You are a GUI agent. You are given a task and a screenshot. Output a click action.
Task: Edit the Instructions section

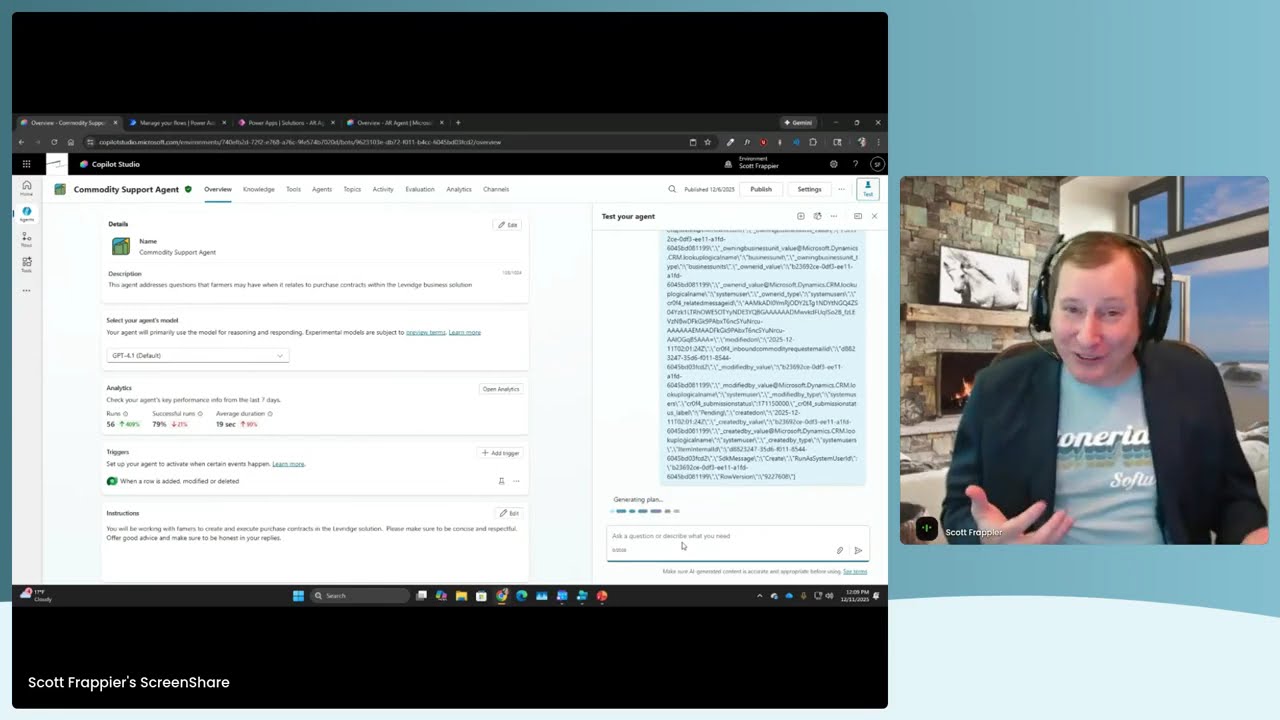508,513
